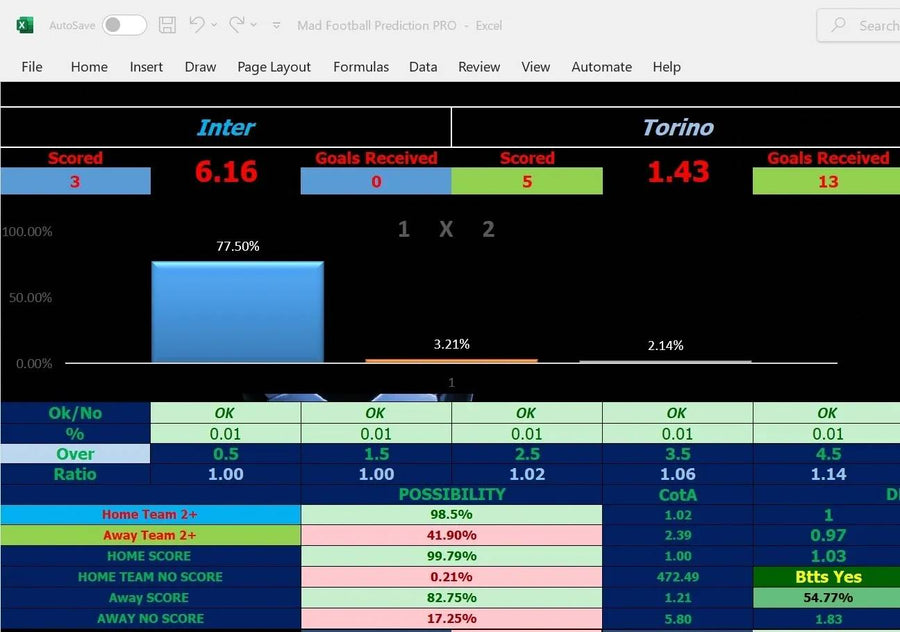Open the Redo history dropdown arrow
This screenshot has height=632, width=900.
(x=254, y=25)
